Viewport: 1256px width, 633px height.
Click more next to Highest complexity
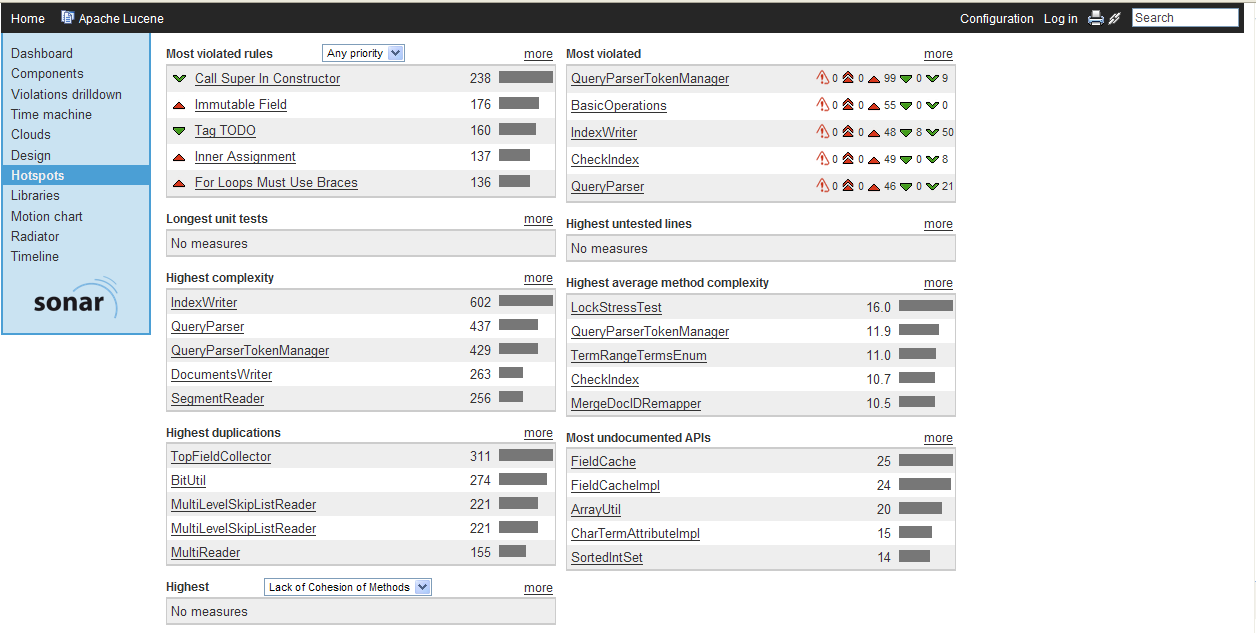[538, 278]
